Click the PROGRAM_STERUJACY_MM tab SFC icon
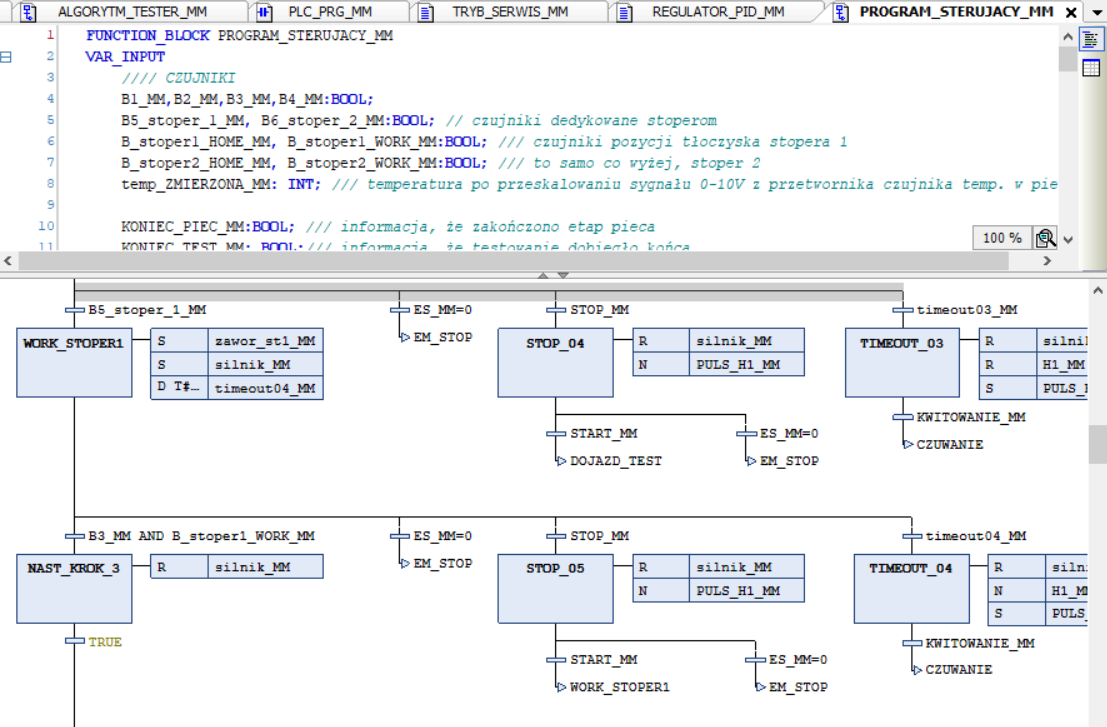 [841, 12]
